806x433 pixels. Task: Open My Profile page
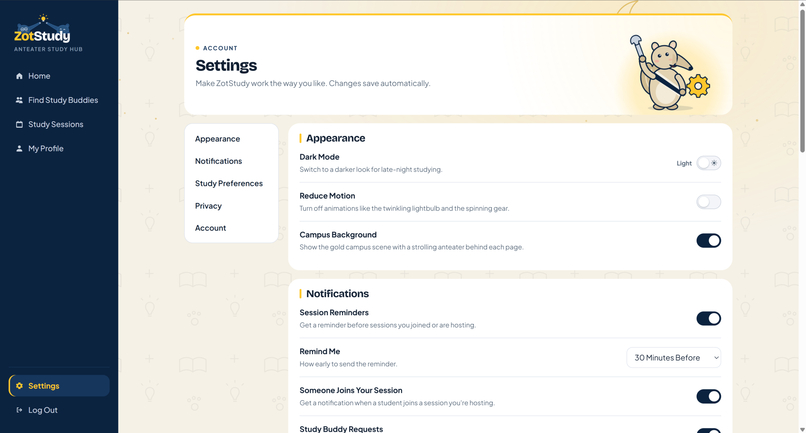[x=59, y=149]
